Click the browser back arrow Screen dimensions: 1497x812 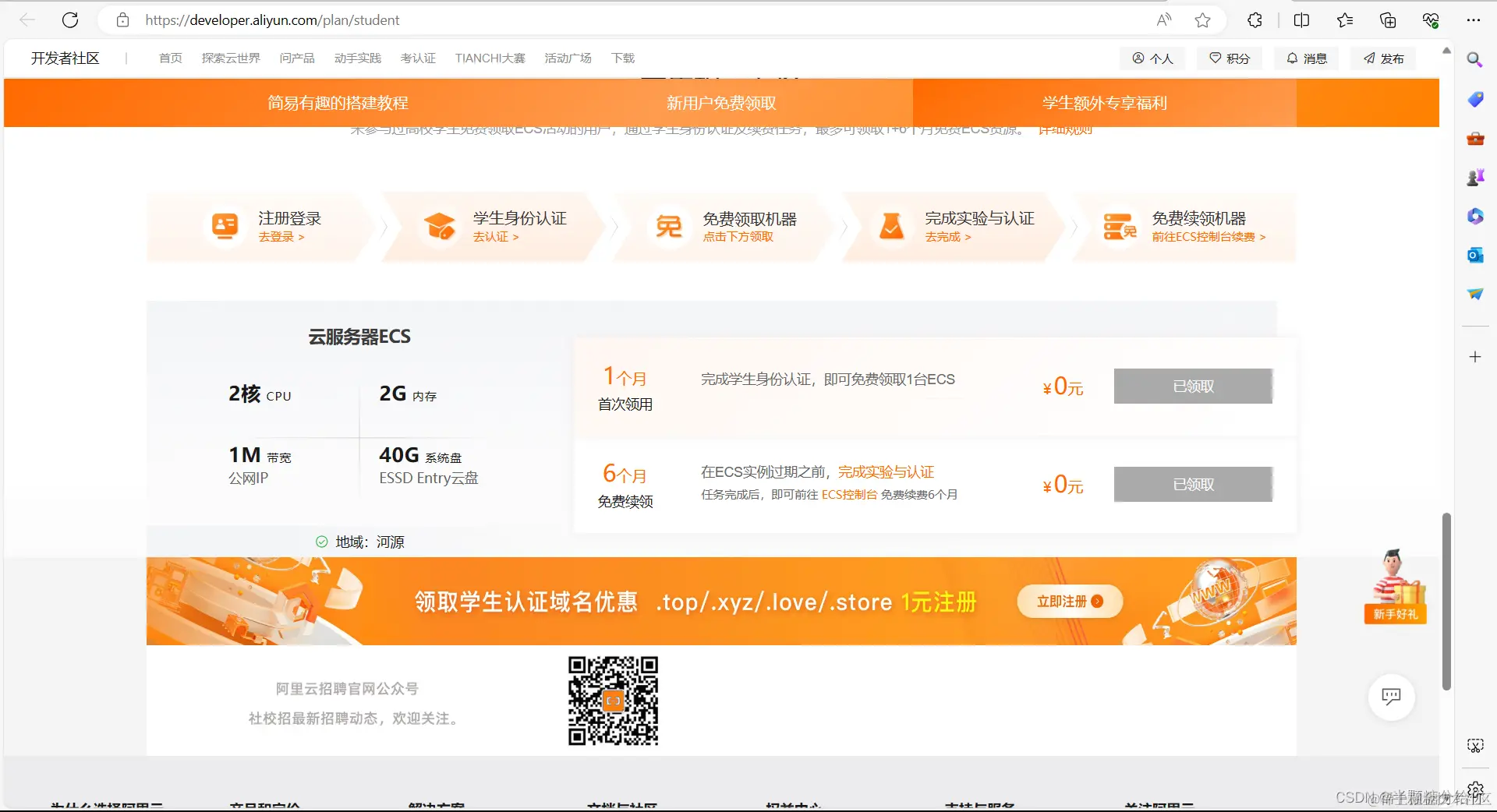coord(27,20)
